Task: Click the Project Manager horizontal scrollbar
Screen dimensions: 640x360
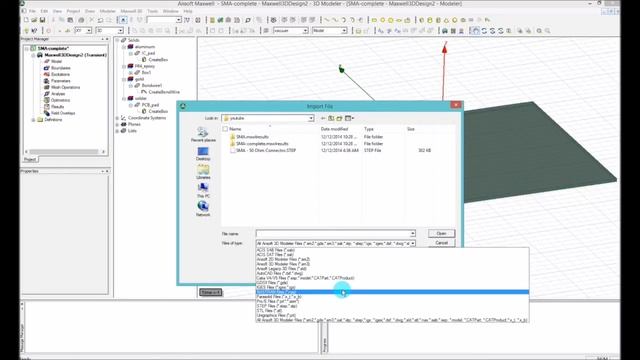Action: click(x=64, y=152)
